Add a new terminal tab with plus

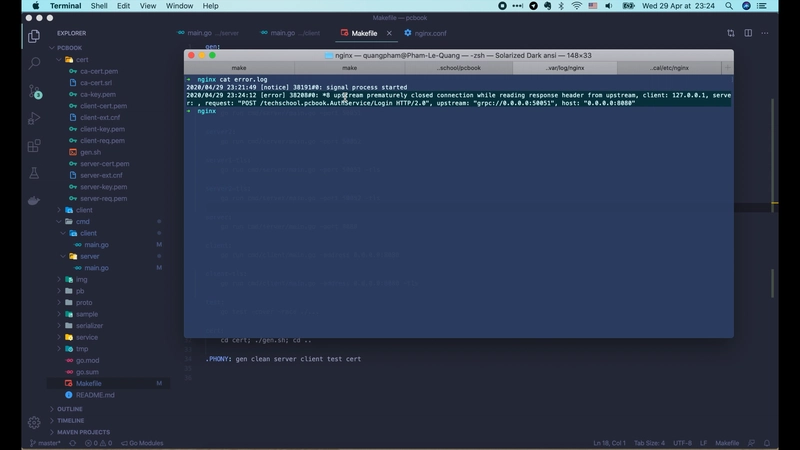coord(728,67)
